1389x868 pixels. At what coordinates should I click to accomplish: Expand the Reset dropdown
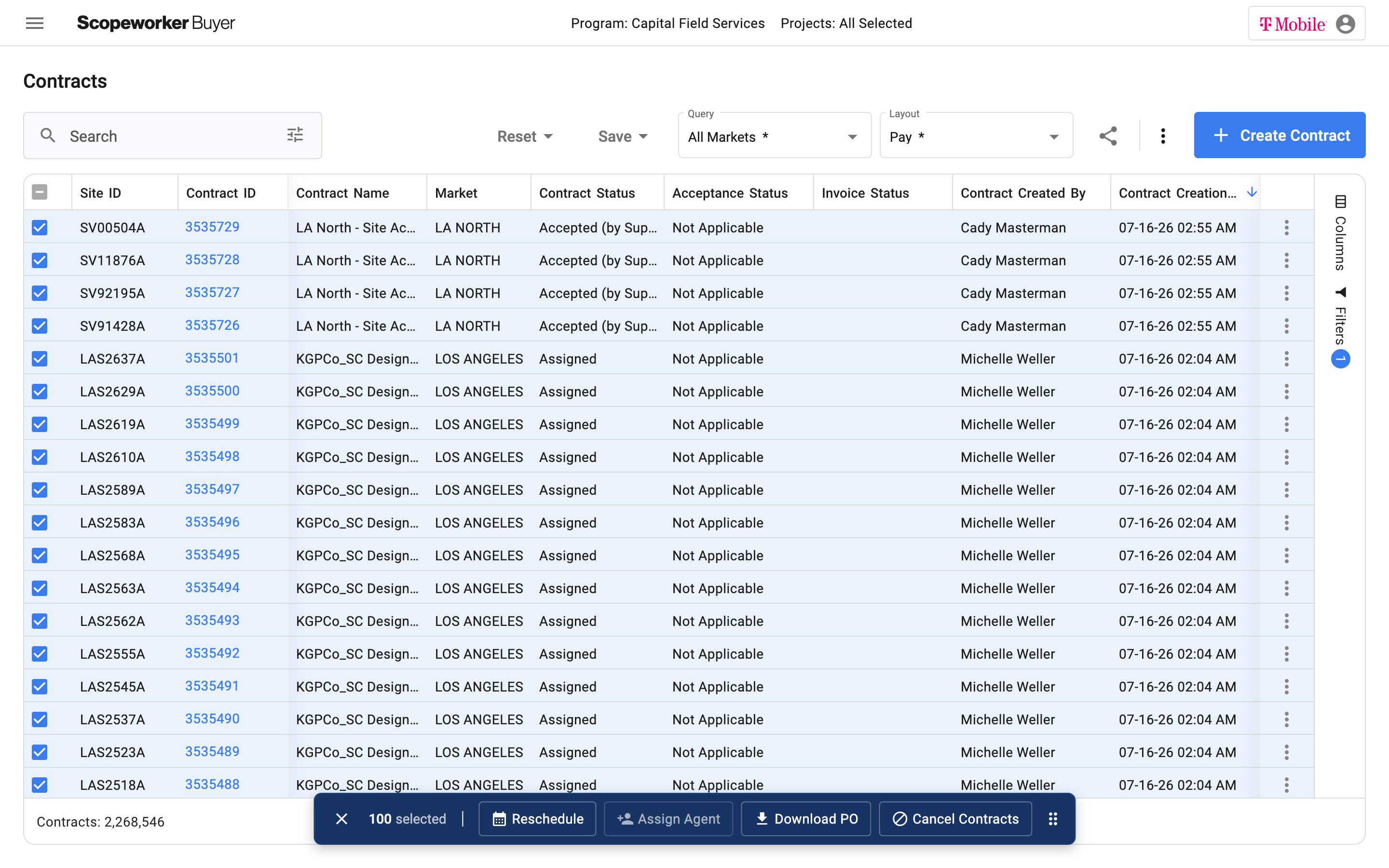(x=525, y=136)
